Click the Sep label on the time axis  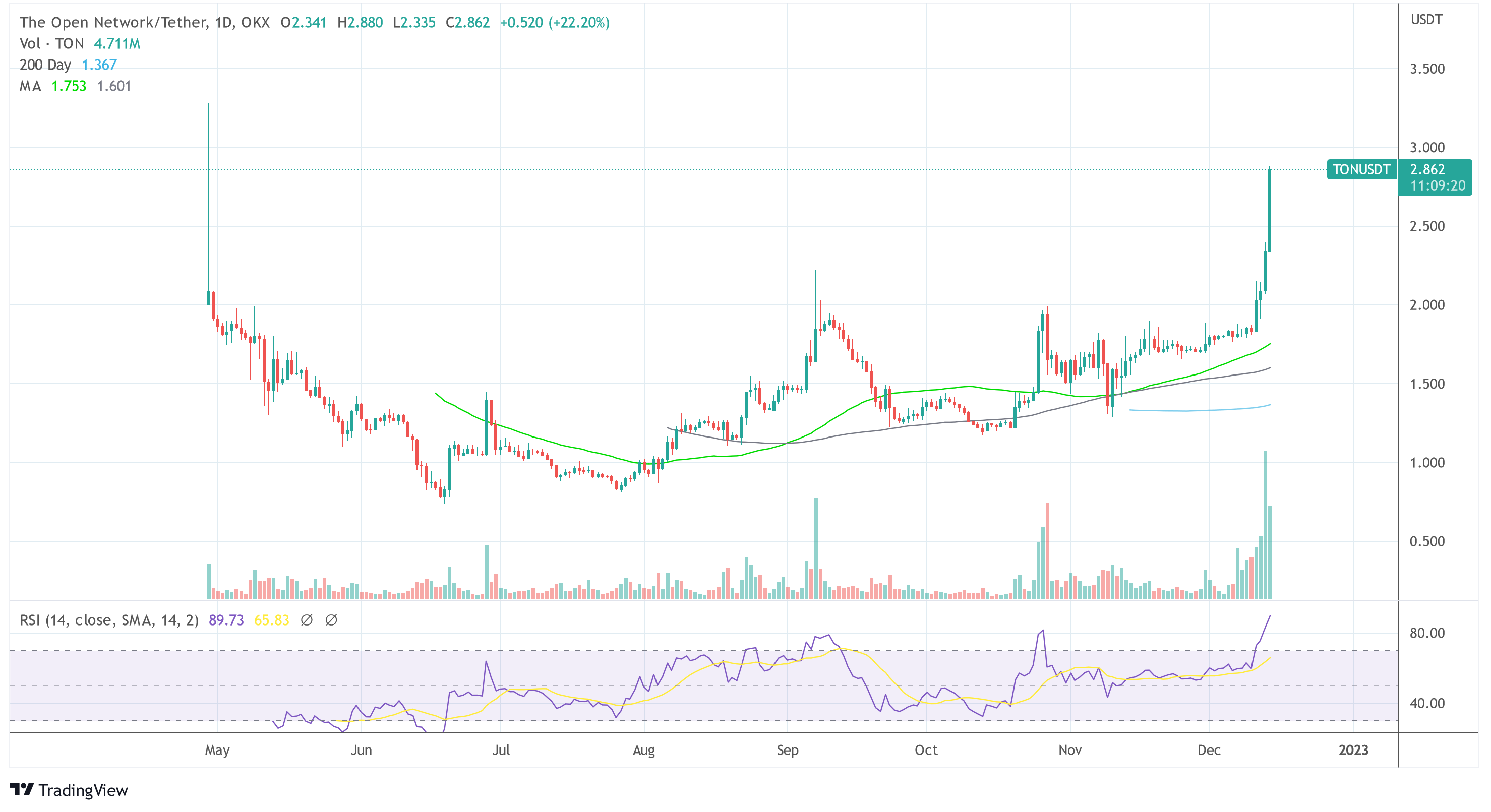point(787,750)
